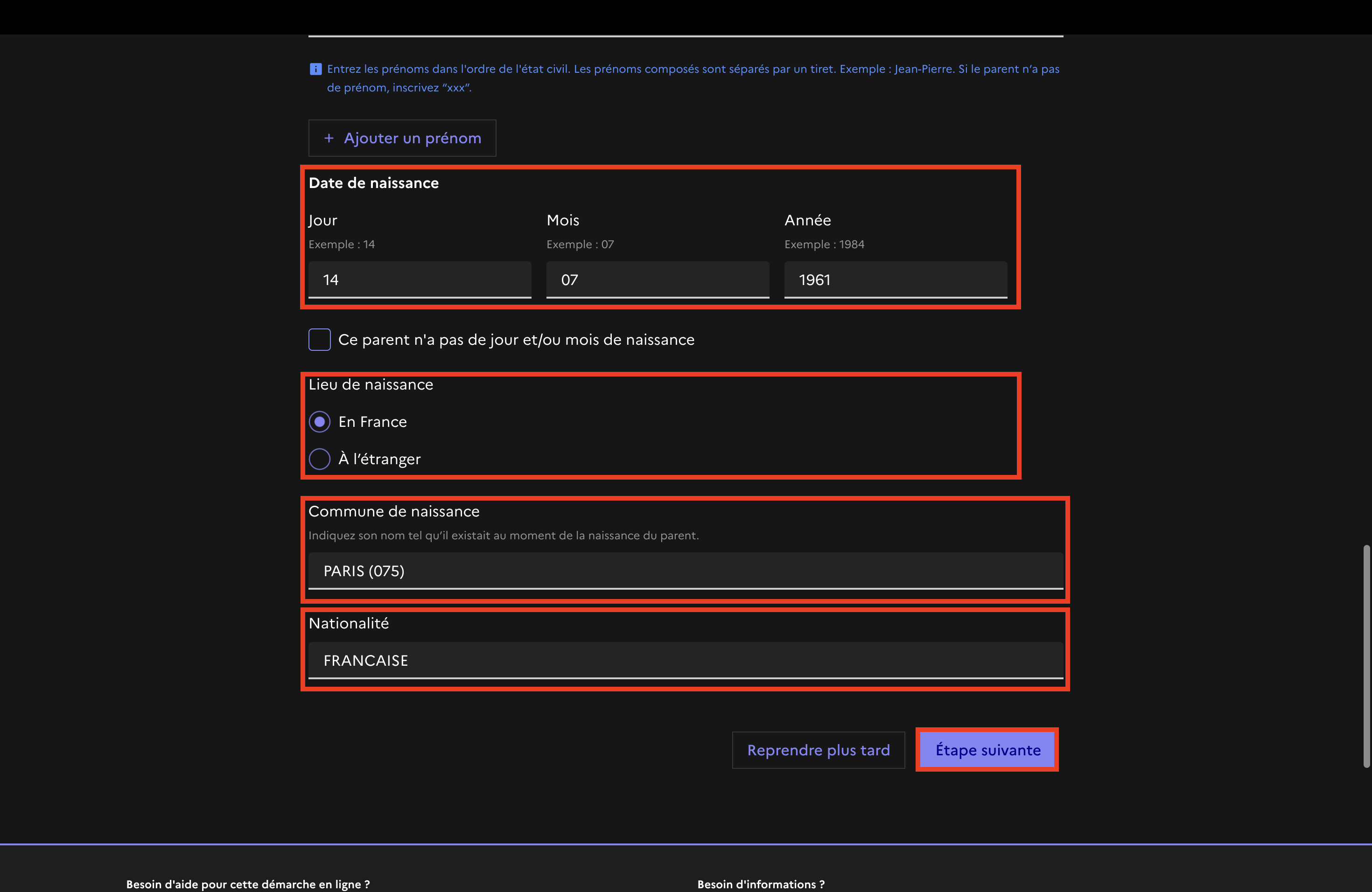1372x892 pixels.
Task: Click the Année input field containing 1961
Action: point(895,280)
